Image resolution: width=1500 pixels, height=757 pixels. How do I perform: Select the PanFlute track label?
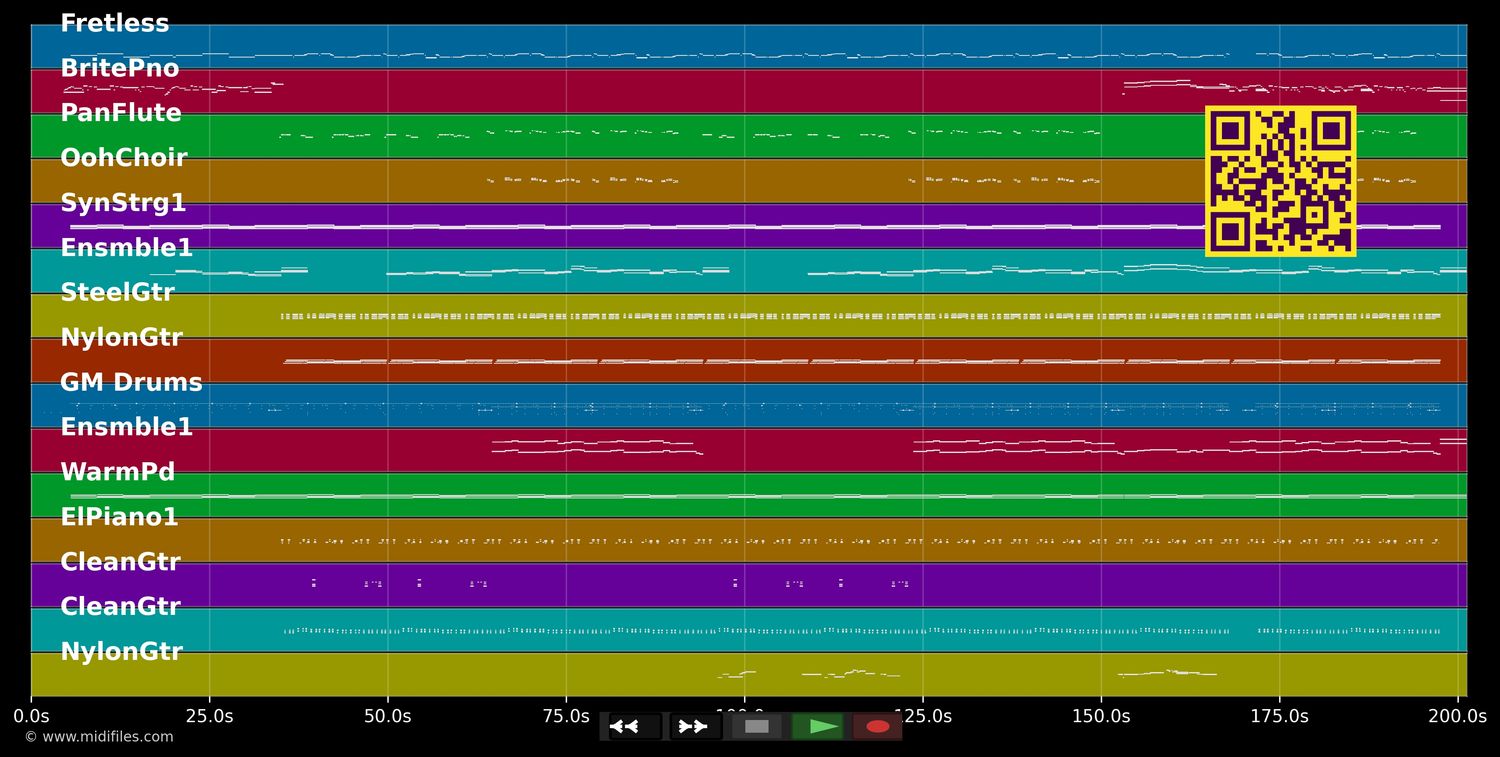pos(121,114)
